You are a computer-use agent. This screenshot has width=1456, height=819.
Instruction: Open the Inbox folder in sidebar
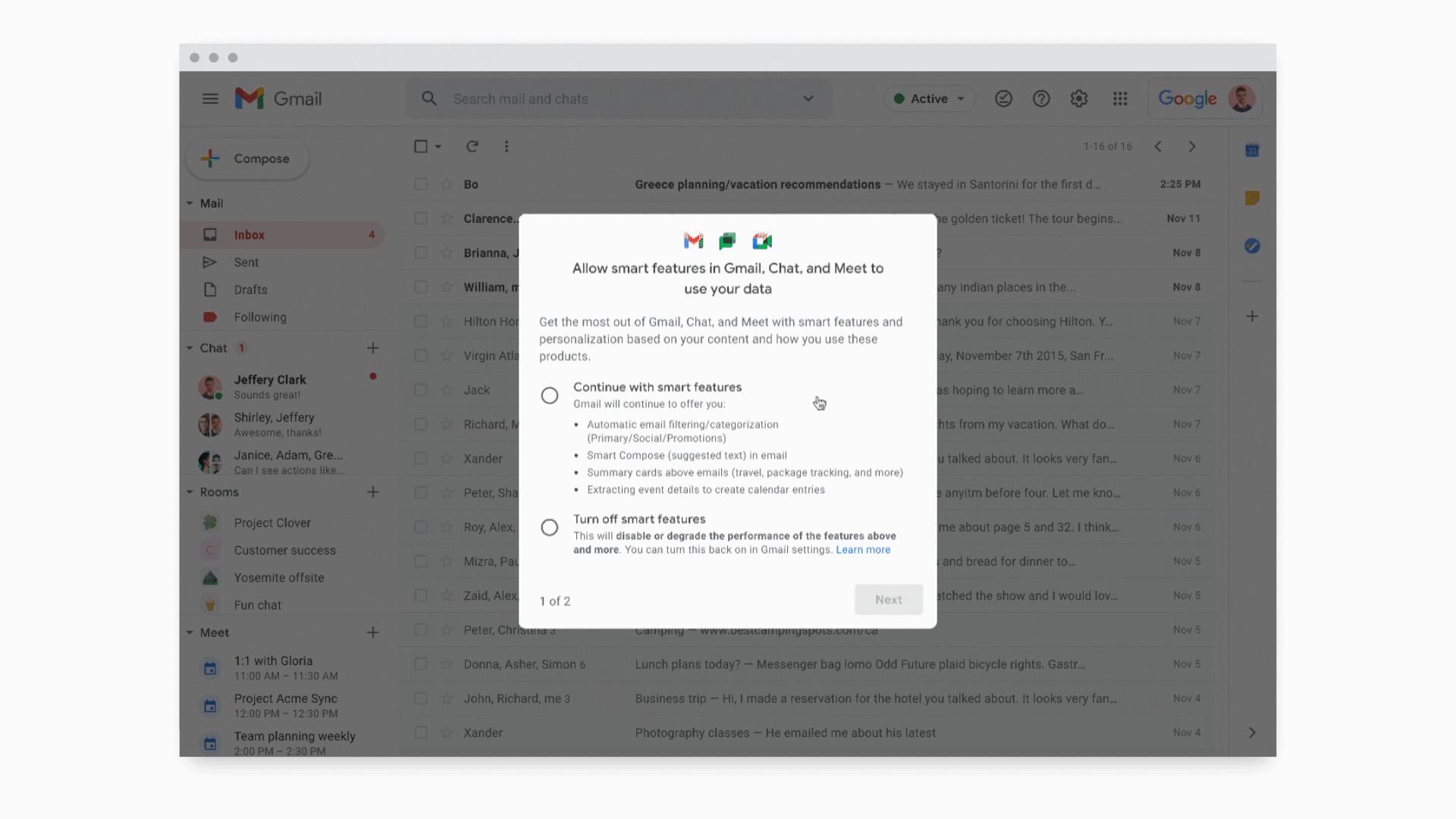tap(248, 234)
